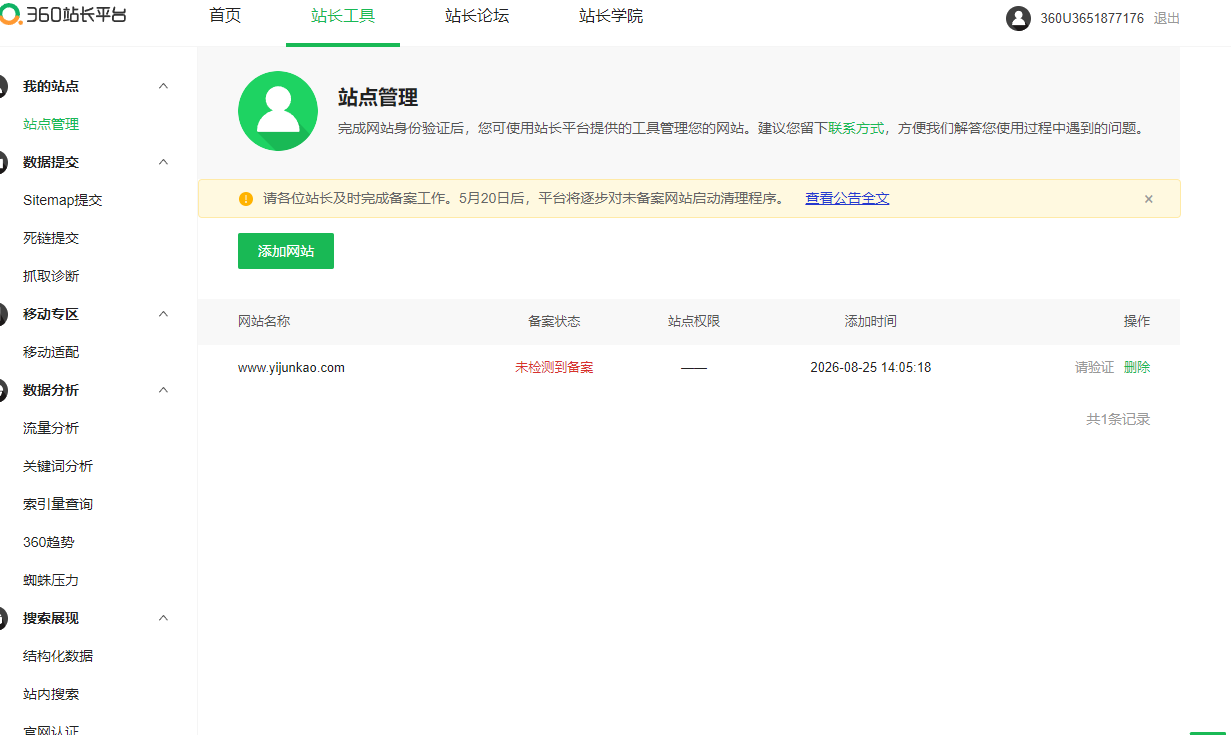This screenshot has width=1231, height=735.
Task: Go to the 站长论坛 tab
Action: click(x=477, y=17)
